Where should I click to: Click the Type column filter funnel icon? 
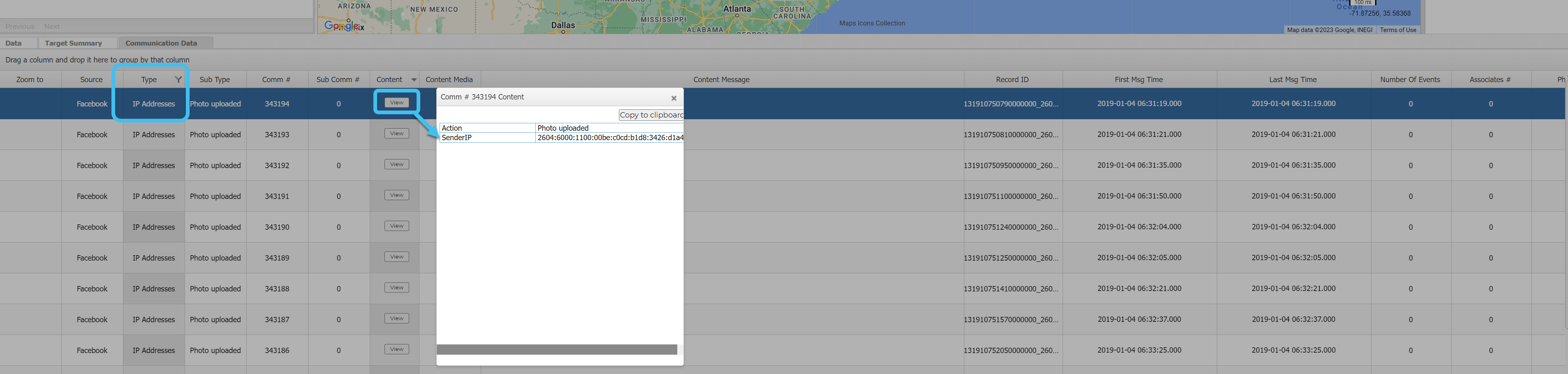pos(178,80)
